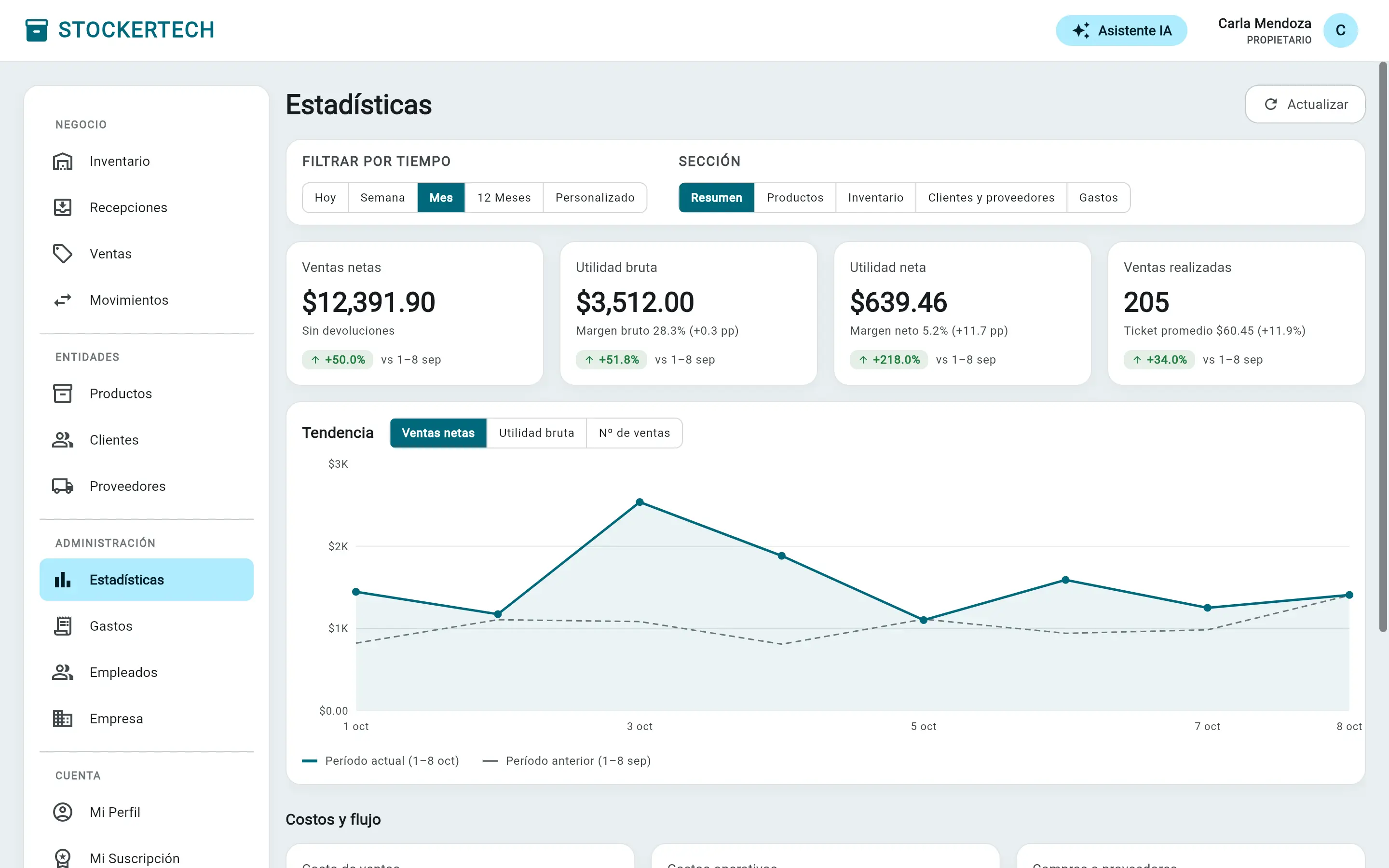This screenshot has width=1389, height=868.
Task: Select the Ventas tag icon
Action: pyautogui.click(x=63, y=254)
